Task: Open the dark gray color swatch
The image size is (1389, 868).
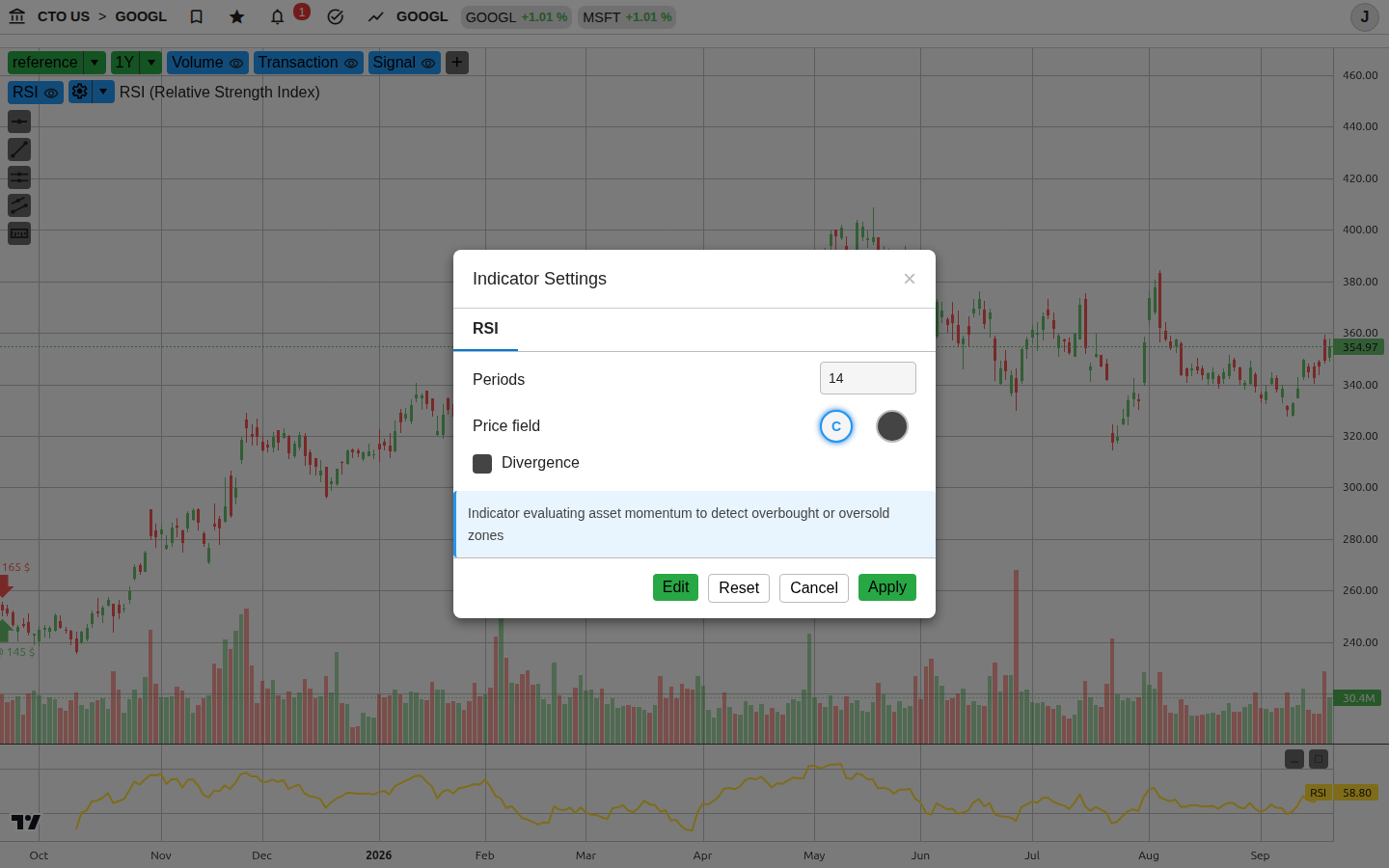Action: 892,426
